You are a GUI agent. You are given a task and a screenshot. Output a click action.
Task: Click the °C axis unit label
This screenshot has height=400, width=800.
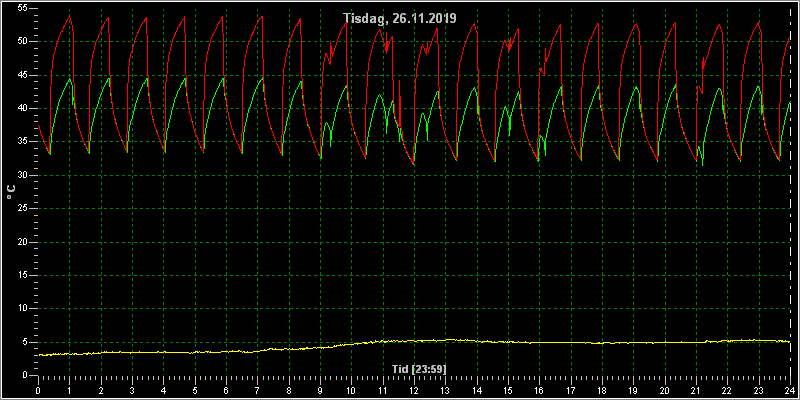click(11, 192)
